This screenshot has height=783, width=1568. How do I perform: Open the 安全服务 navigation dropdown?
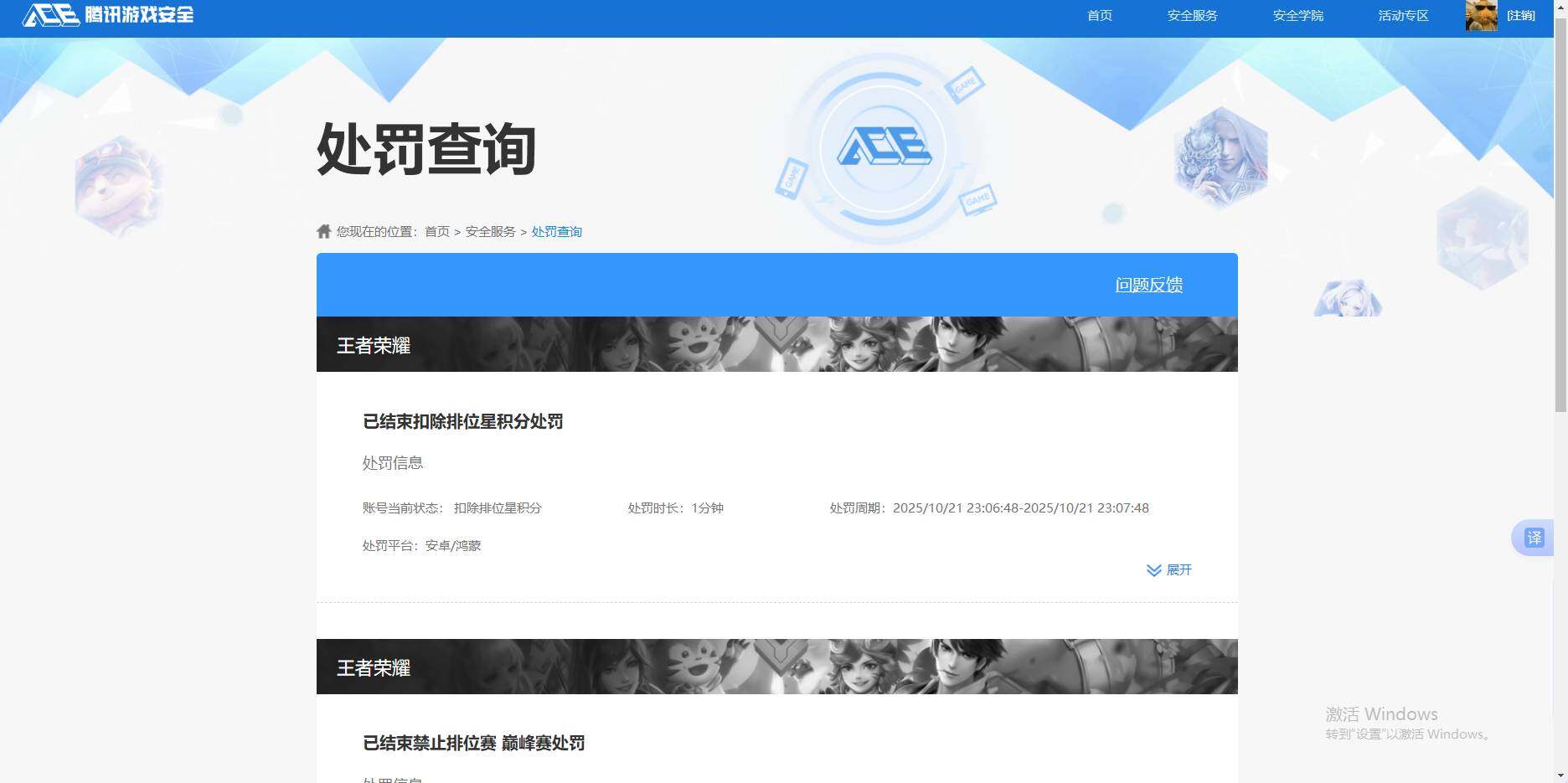point(1192,15)
